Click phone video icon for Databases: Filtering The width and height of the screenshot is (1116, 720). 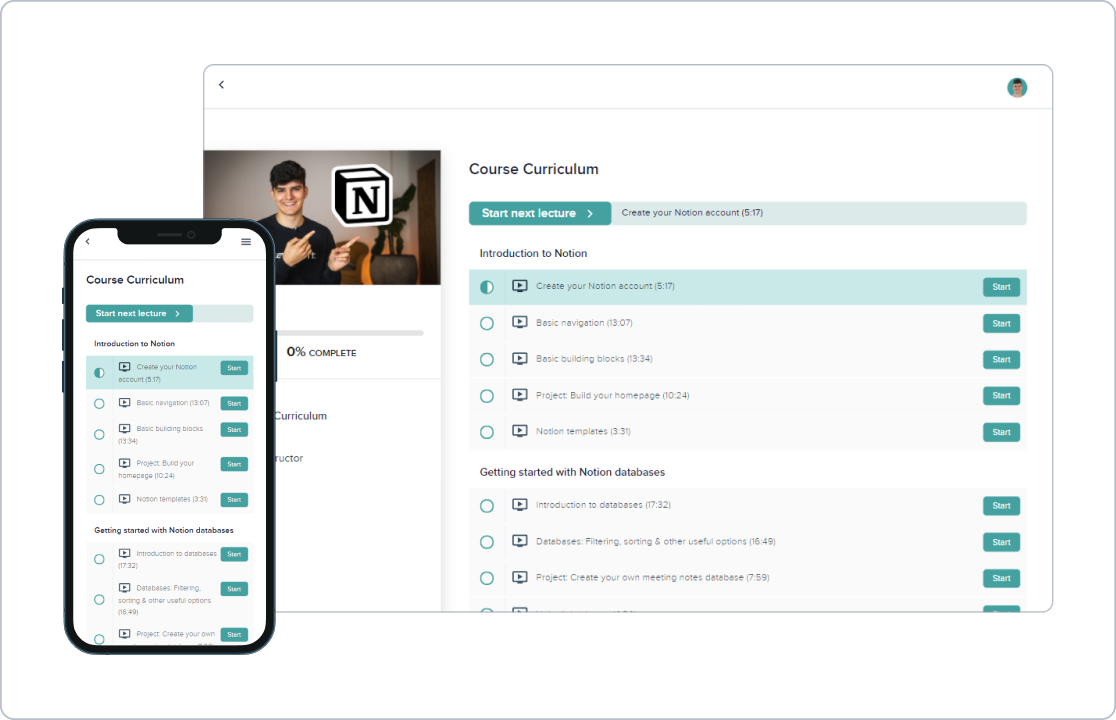[x=125, y=588]
